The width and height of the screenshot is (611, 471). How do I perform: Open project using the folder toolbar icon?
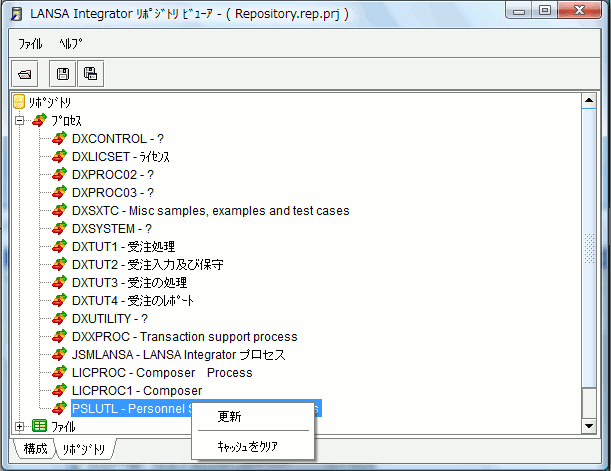pos(25,74)
